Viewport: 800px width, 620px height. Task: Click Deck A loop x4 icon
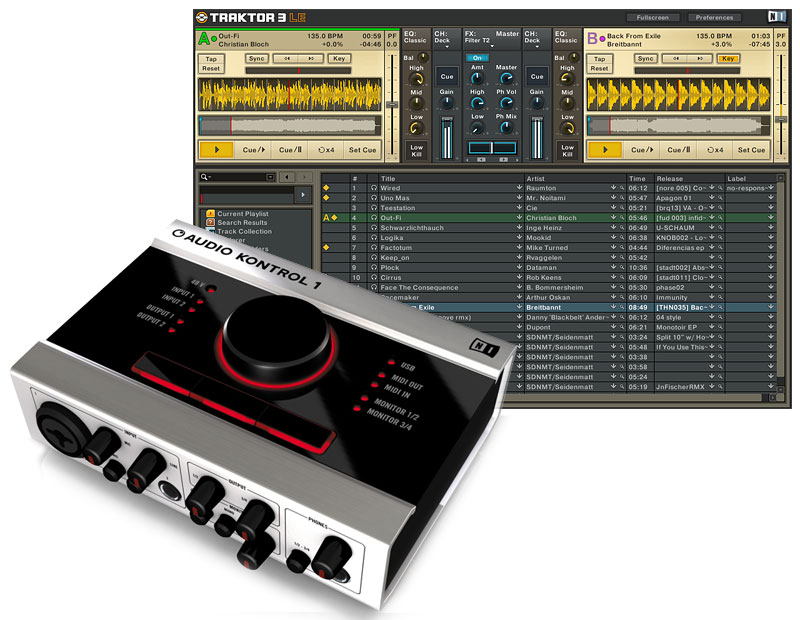(x=325, y=150)
